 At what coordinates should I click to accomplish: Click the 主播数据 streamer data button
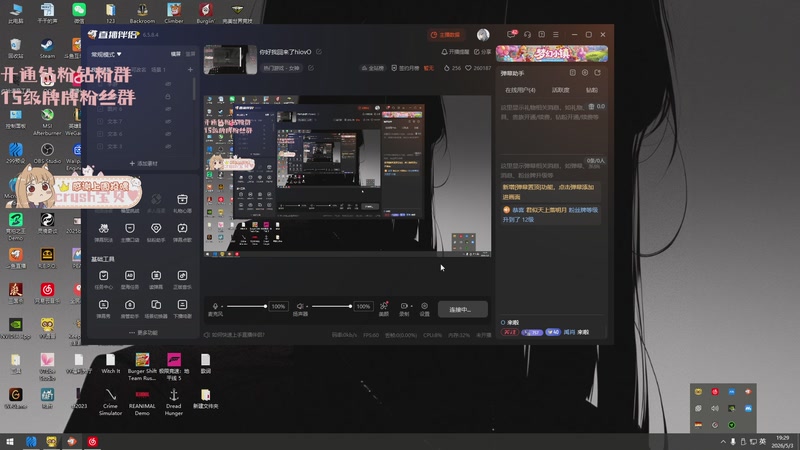tap(445, 35)
